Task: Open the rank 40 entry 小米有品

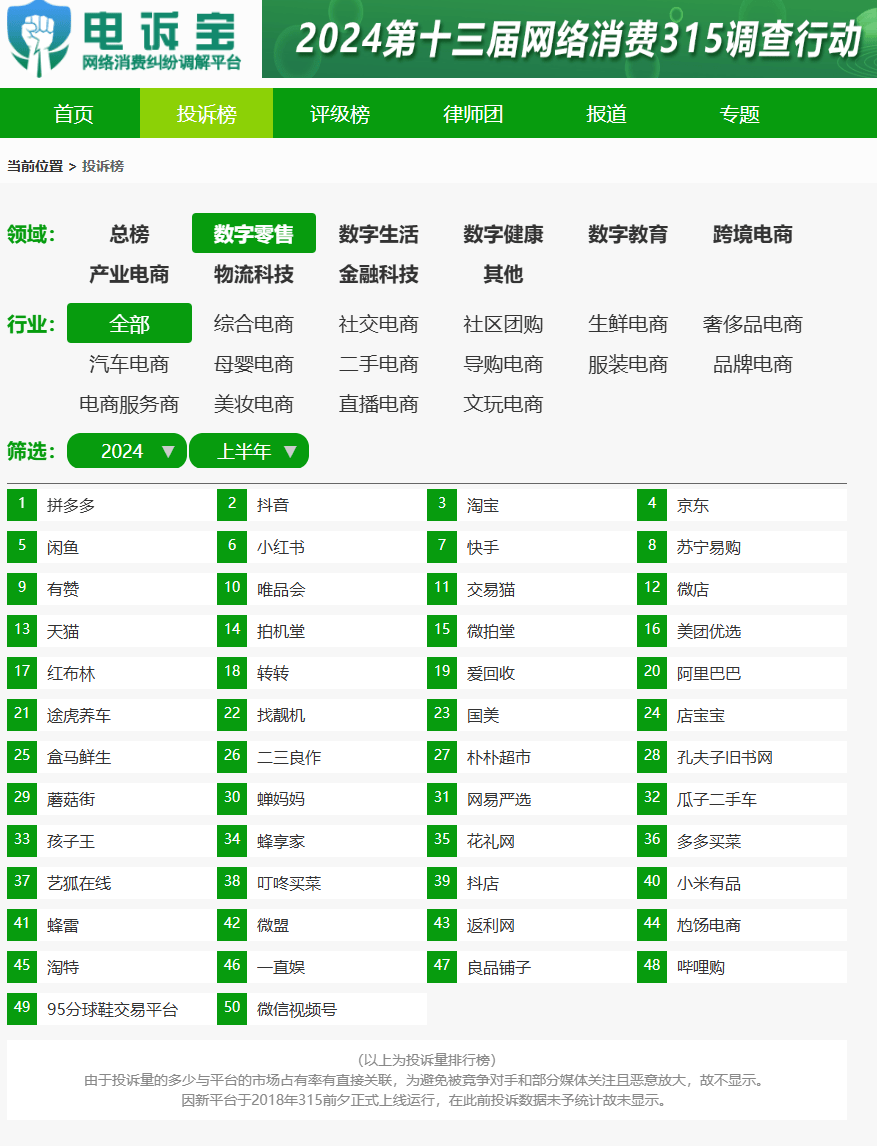Action: (742, 883)
